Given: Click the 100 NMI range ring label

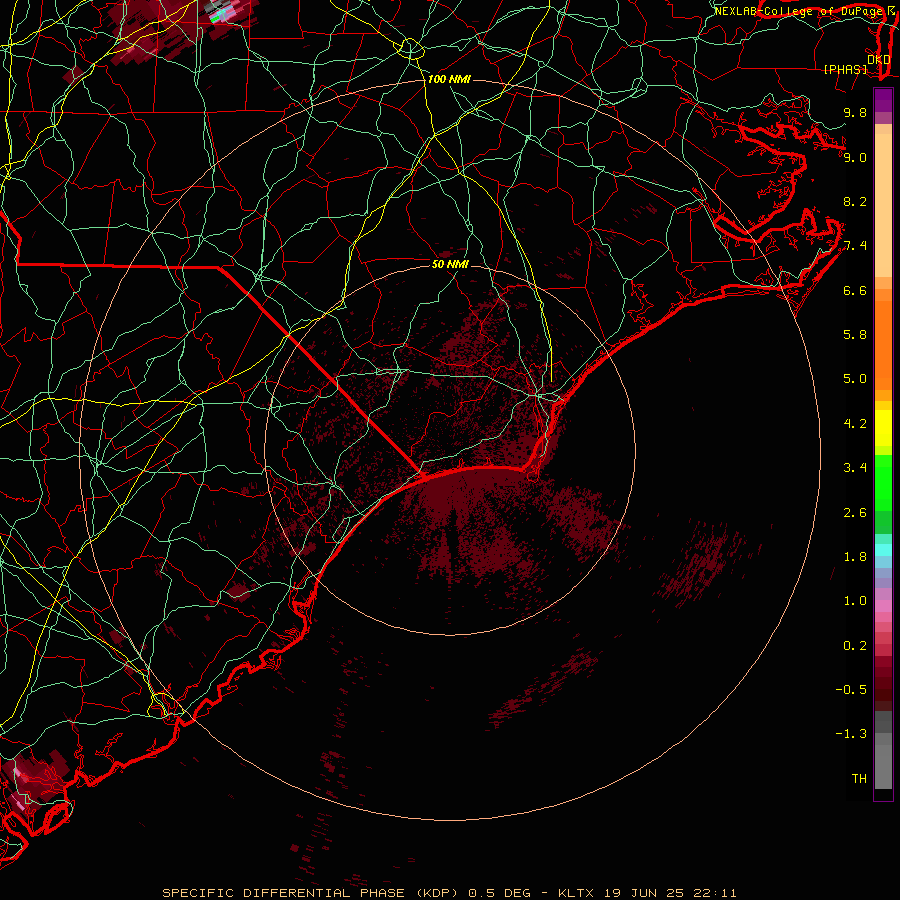Looking at the screenshot, I should point(449,79).
